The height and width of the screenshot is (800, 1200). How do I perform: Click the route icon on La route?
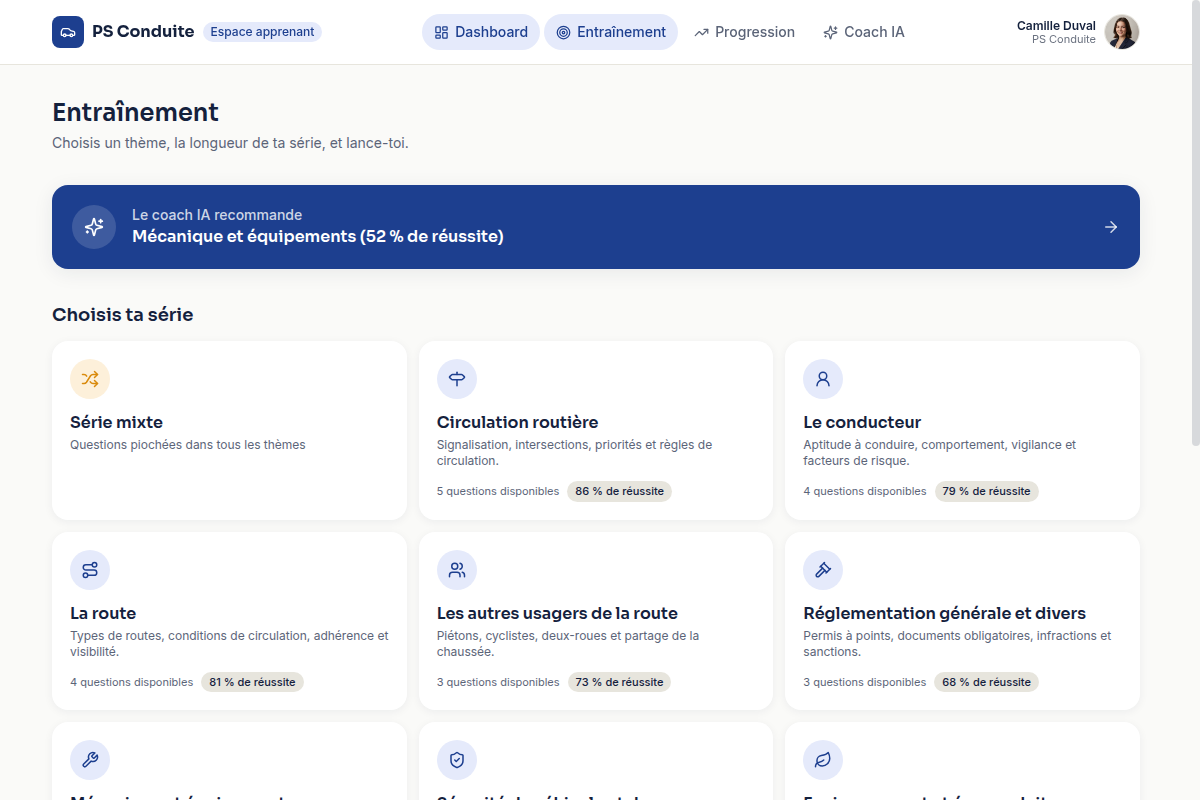point(90,570)
